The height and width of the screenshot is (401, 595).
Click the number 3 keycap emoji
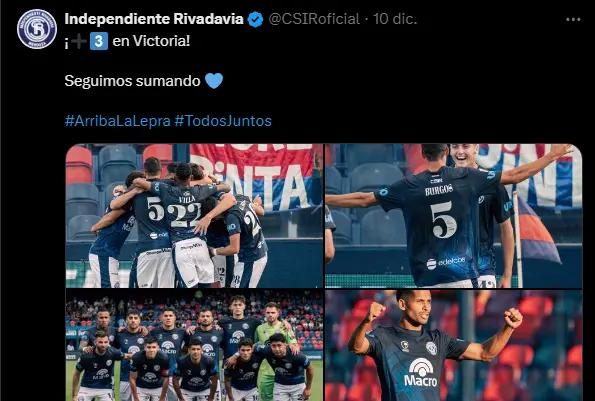(99, 41)
